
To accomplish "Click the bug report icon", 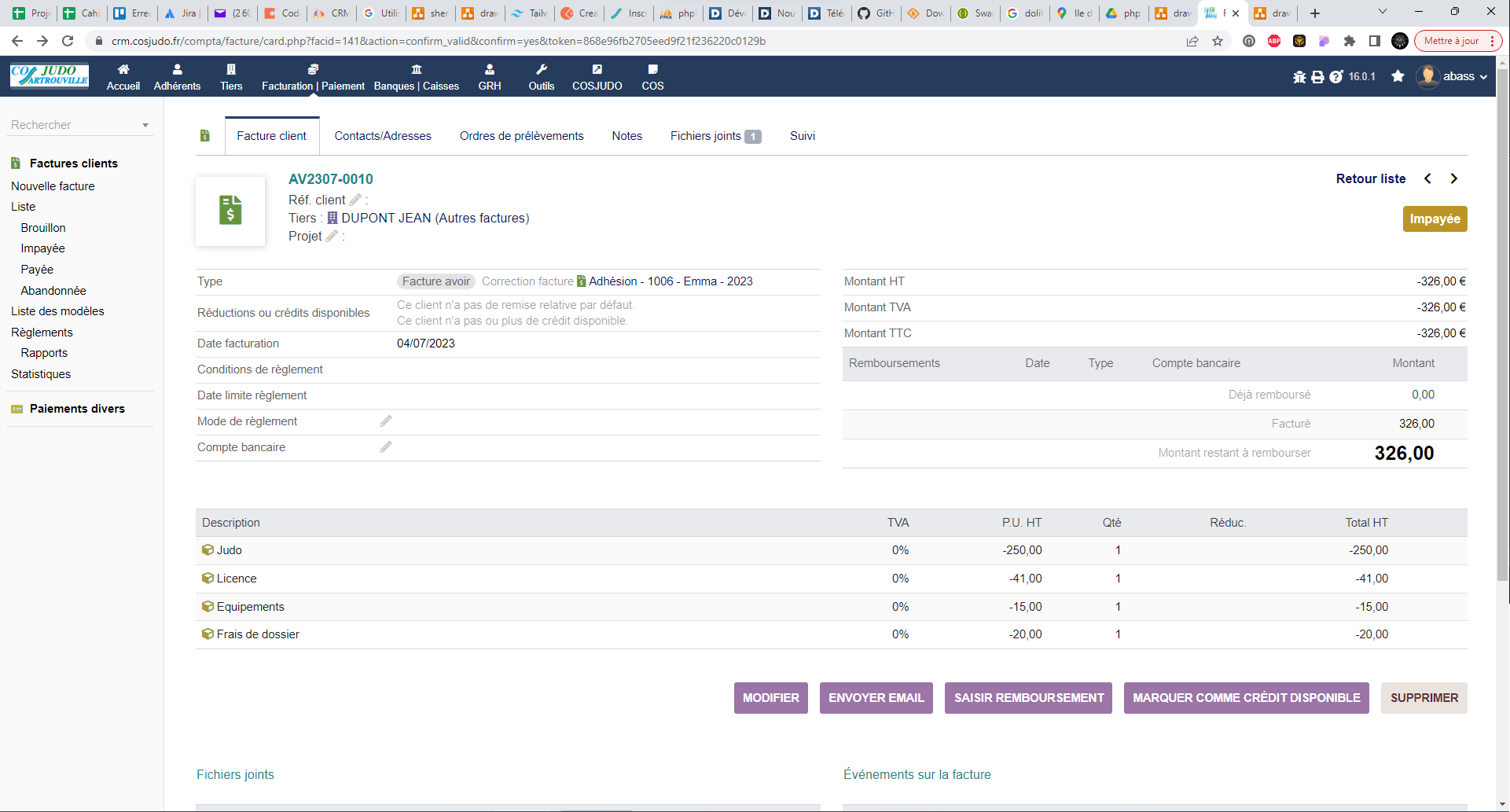I will [1299, 76].
